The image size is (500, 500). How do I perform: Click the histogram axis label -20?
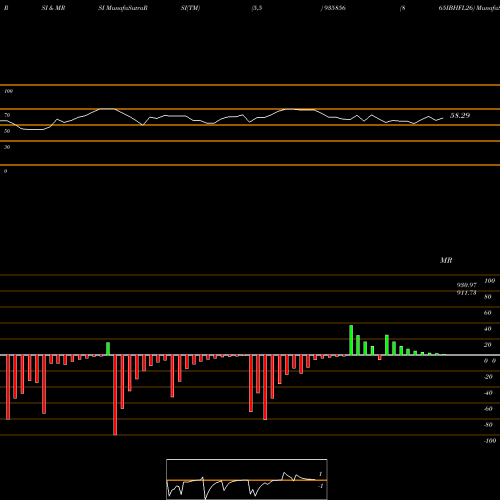point(488,377)
